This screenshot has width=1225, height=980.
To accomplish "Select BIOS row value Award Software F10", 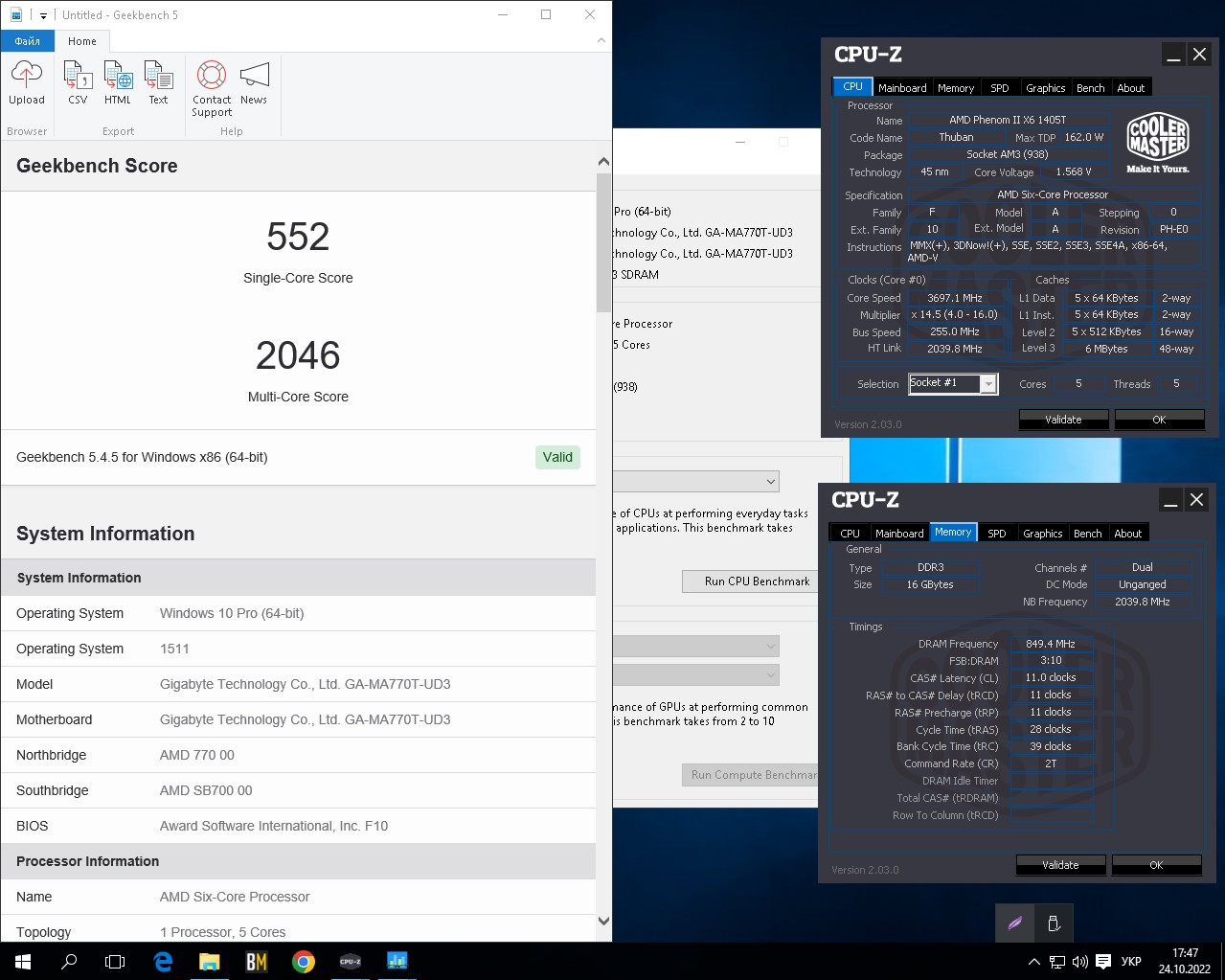I will [x=274, y=826].
